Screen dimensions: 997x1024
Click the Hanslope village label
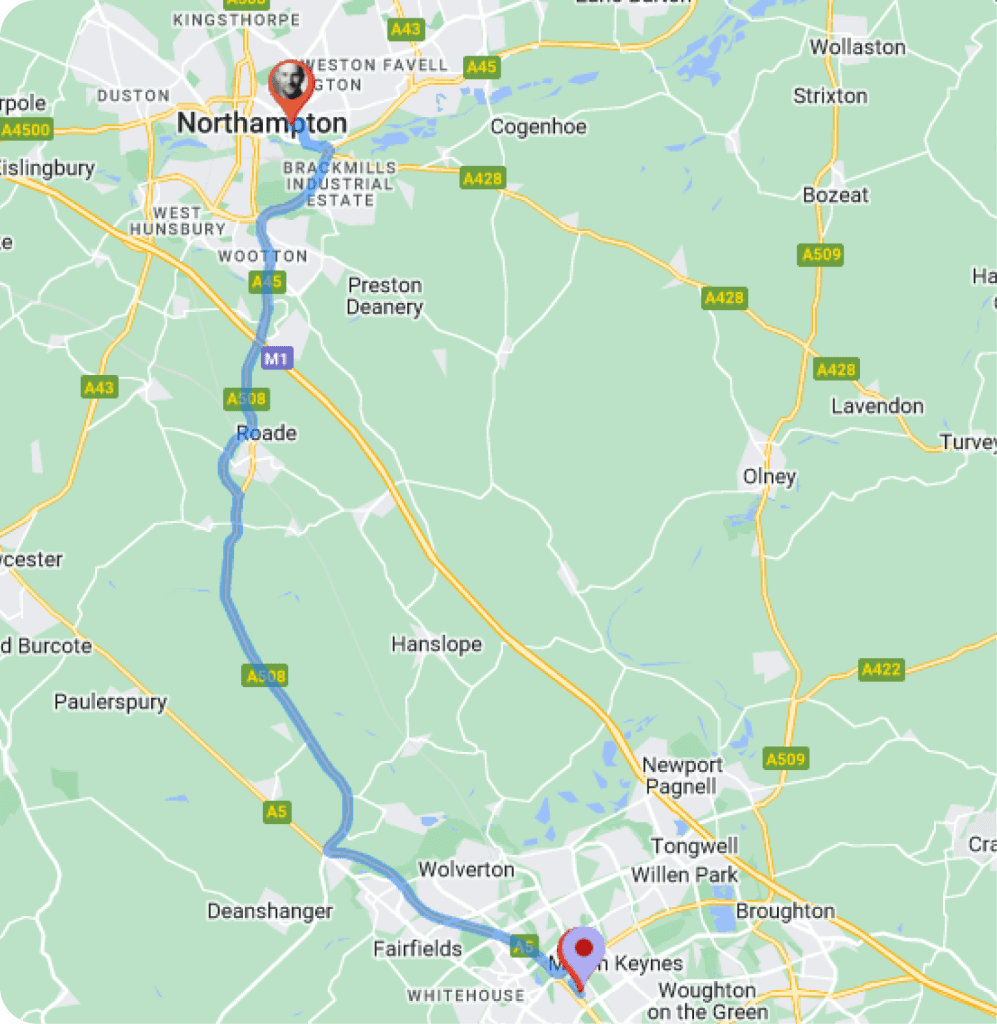point(436,645)
